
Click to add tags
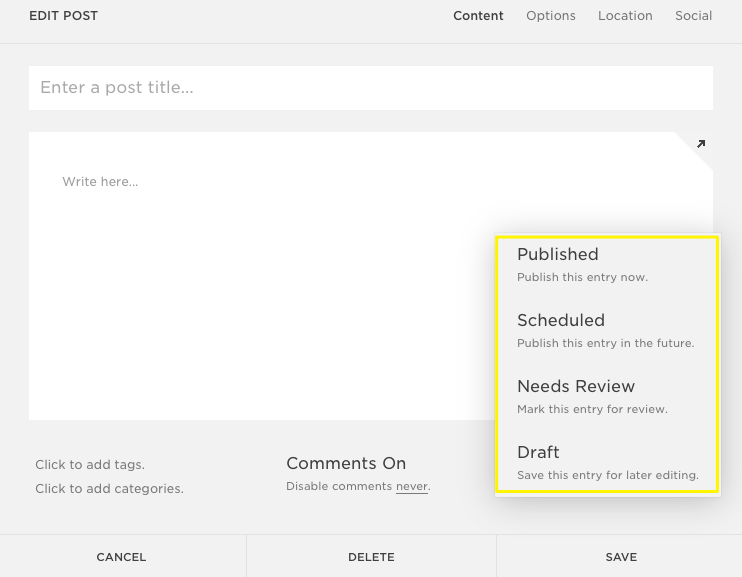pyautogui.click(x=90, y=465)
